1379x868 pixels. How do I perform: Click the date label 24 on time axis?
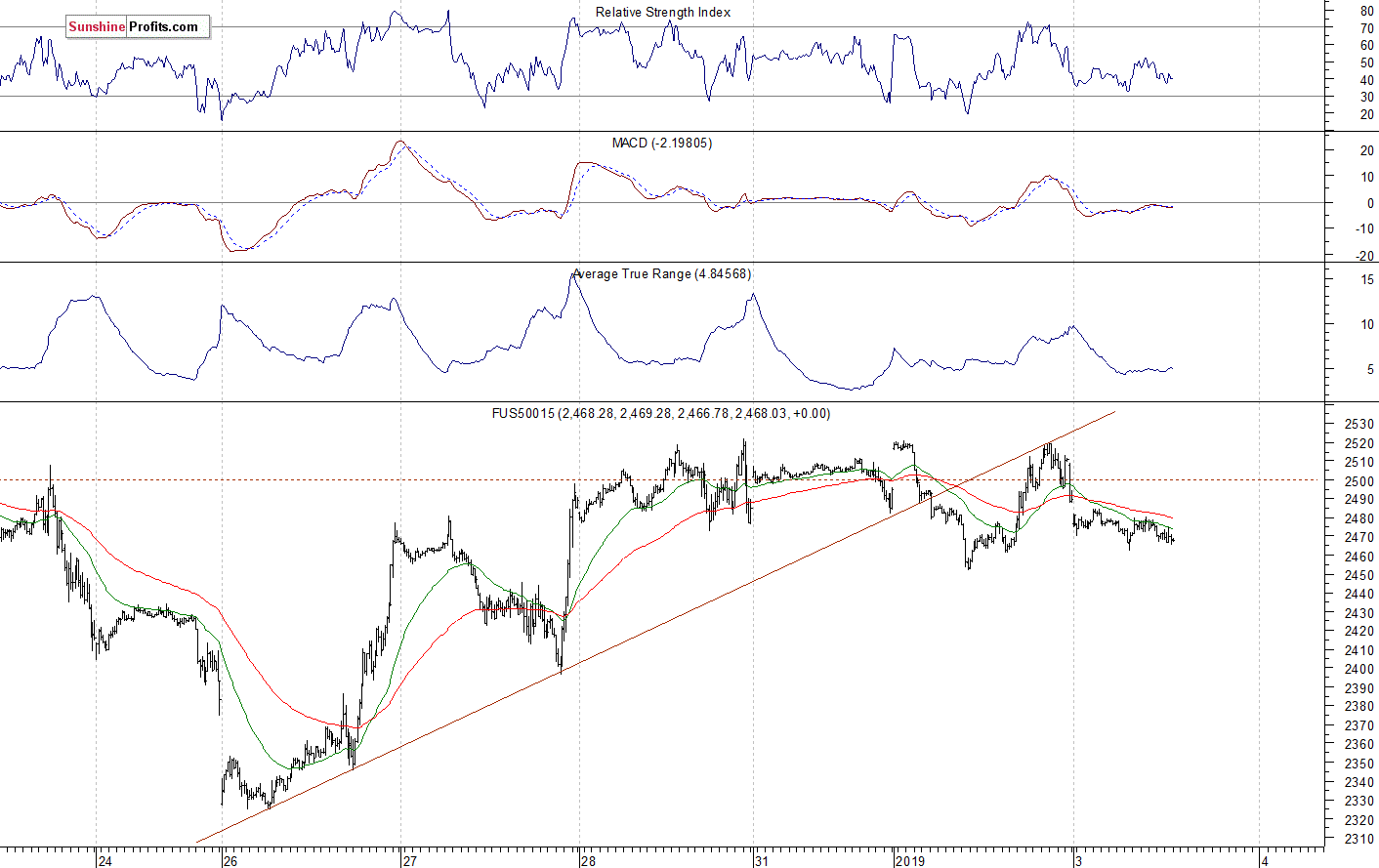[x=105, y=861]
